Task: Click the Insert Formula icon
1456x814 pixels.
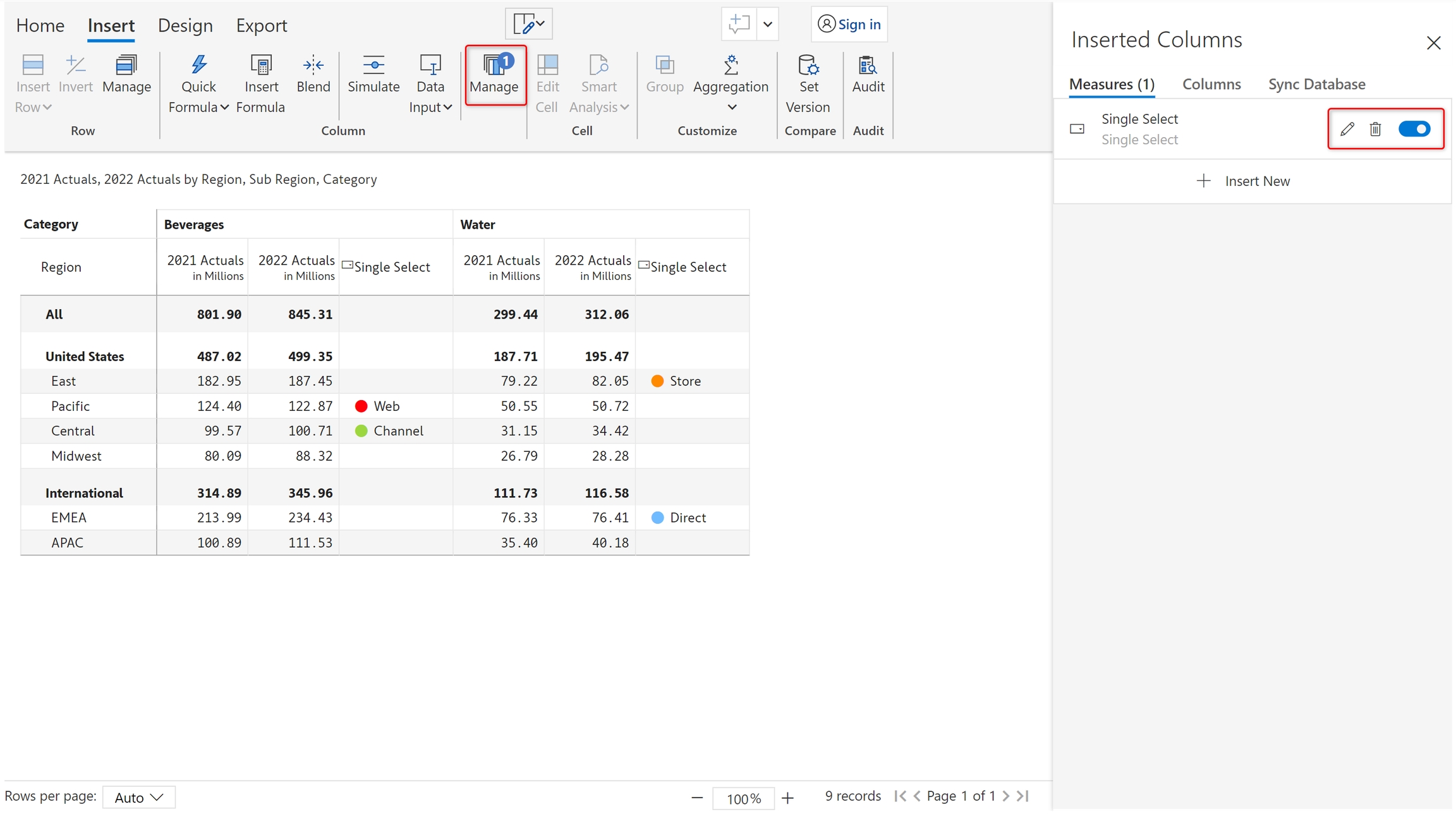Action: click(x=260, y=66)
